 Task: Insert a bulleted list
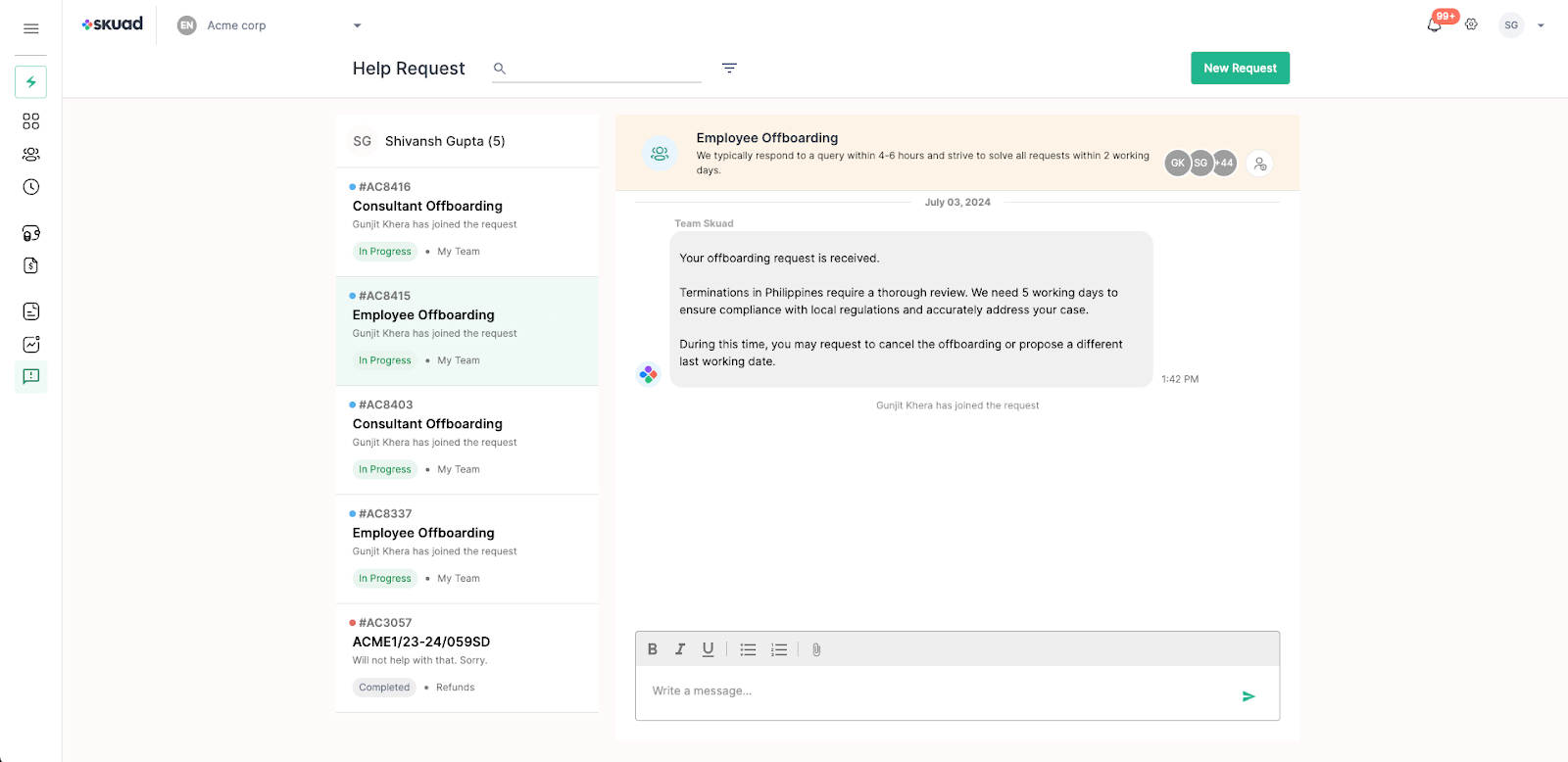748,649
